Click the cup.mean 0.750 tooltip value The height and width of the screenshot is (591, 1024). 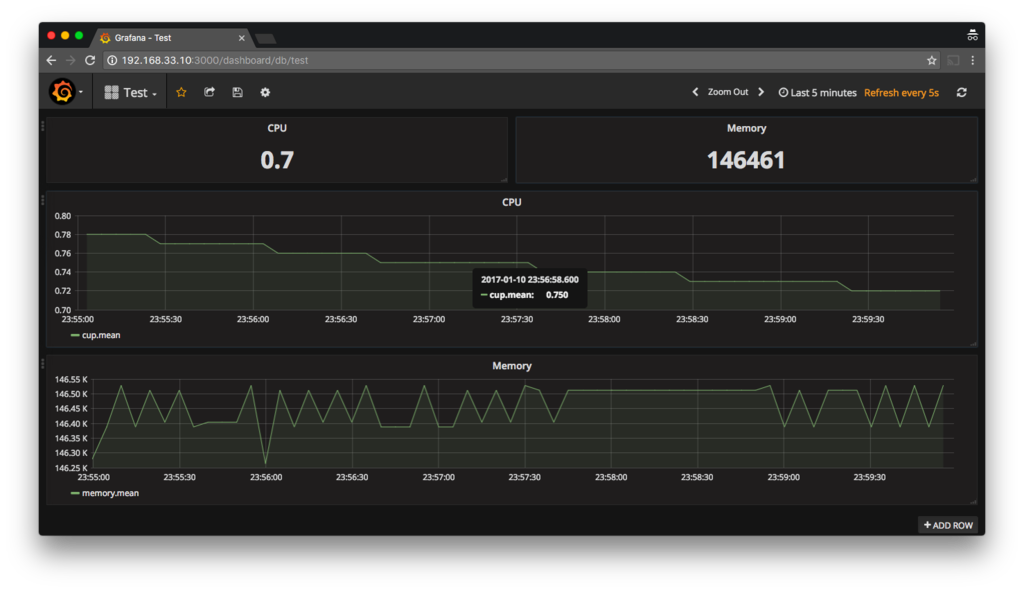557,295
